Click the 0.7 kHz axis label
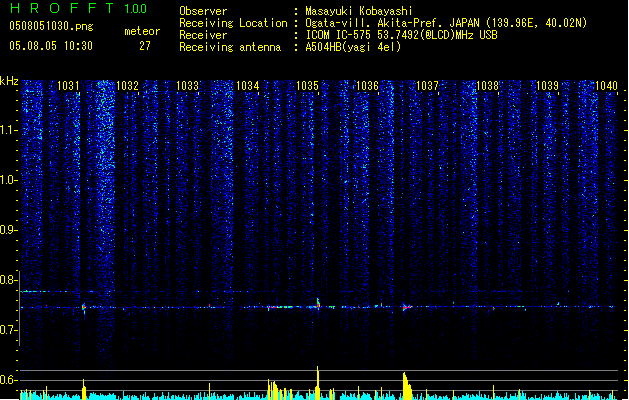The height and width of the screenshot is (400, 629). [9, 330]
